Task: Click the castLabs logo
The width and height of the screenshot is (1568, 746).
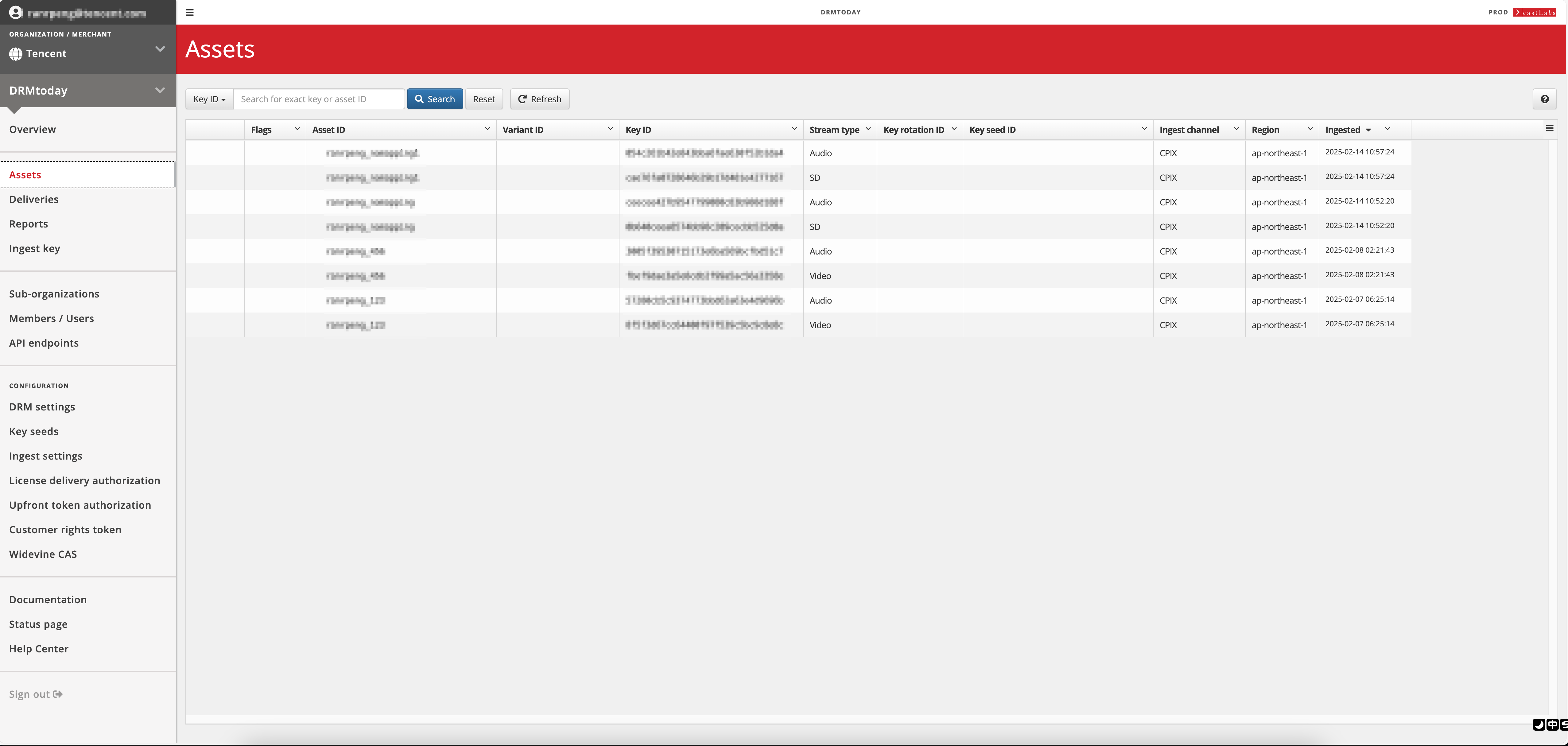Action: 1535,12
